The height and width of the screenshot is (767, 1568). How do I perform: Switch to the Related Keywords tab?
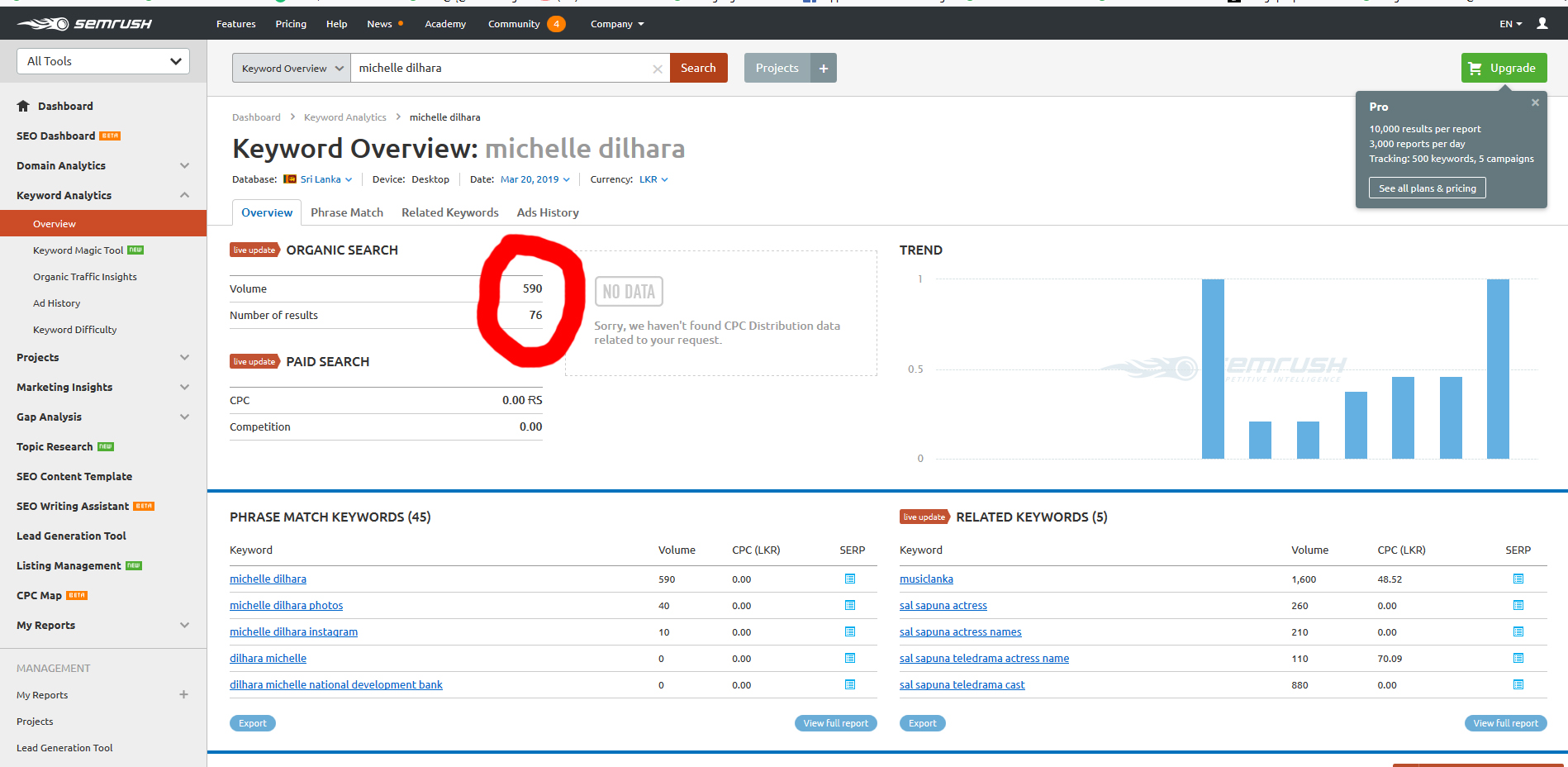point(449,212)
